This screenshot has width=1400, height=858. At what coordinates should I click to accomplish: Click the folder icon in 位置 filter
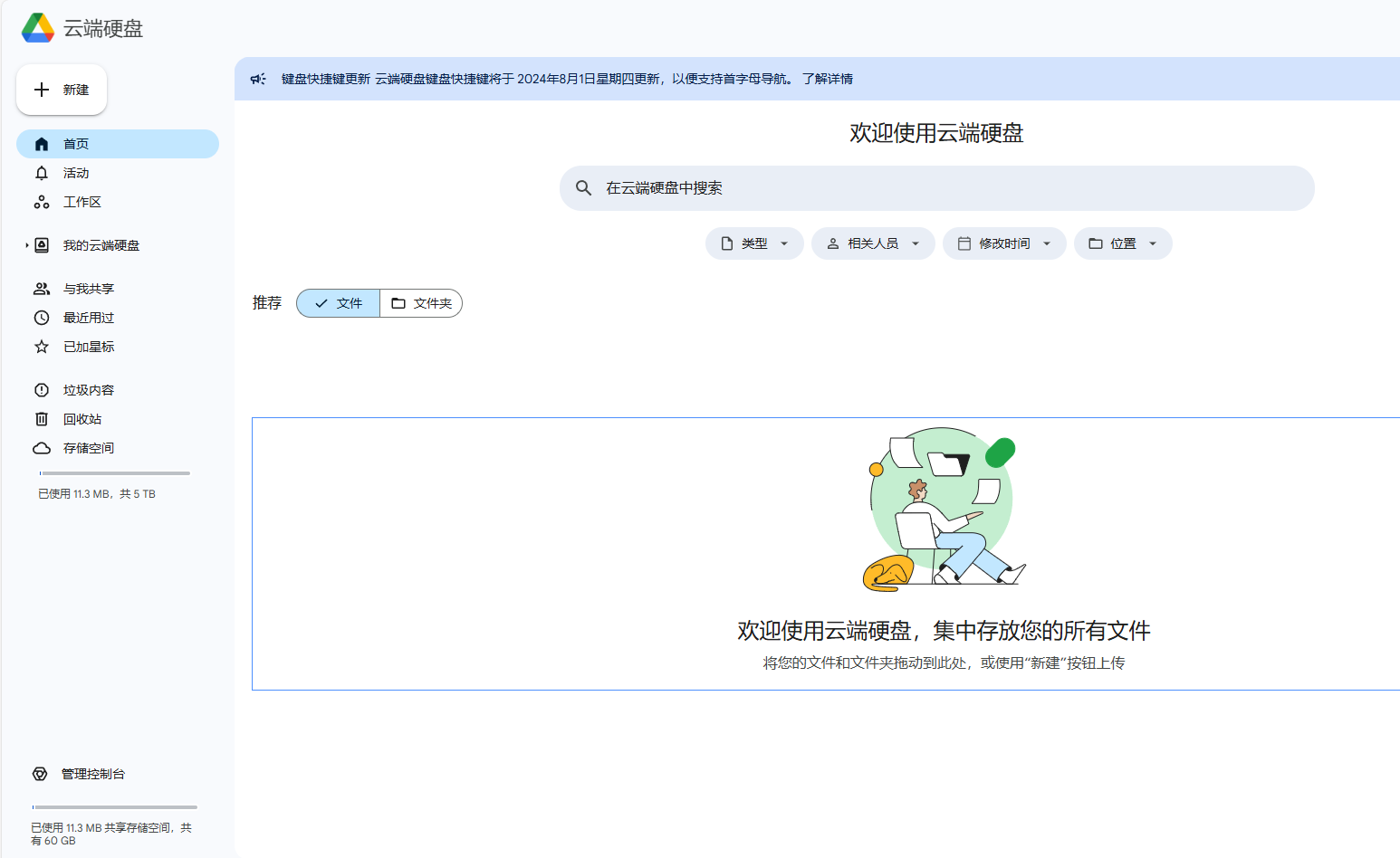(x=1096, y=243)
